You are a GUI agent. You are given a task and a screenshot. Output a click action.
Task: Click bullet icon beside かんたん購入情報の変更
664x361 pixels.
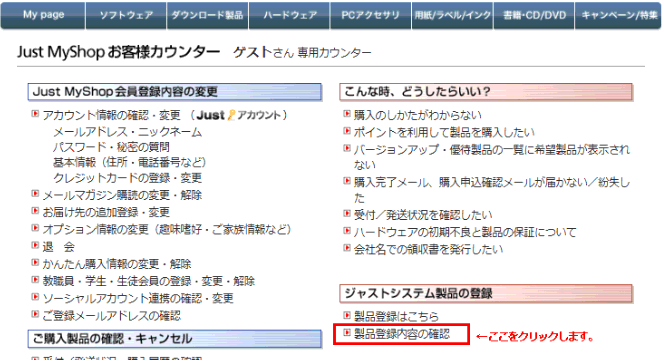[x=35, y=263]
